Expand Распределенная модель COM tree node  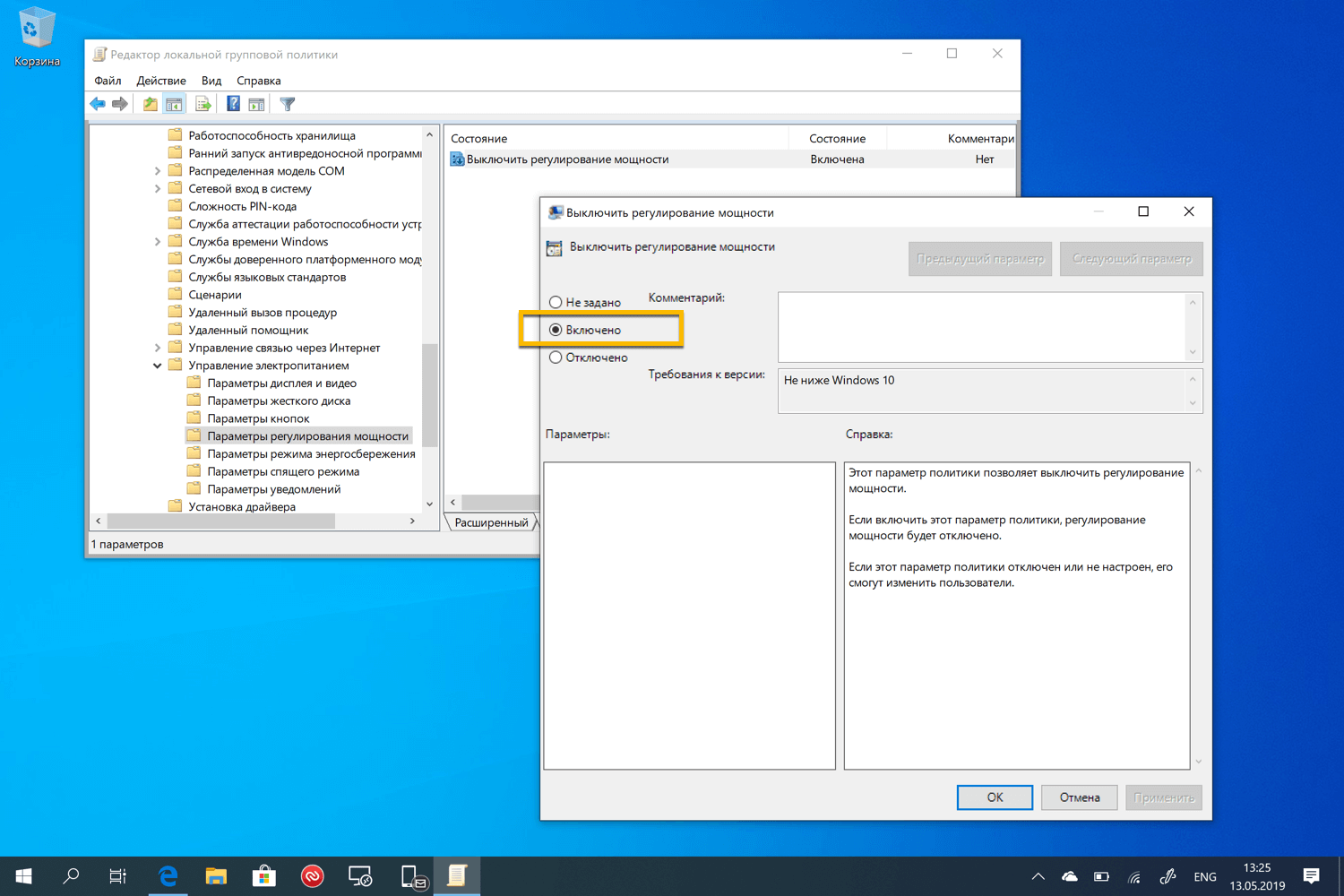tap(158, 171)
